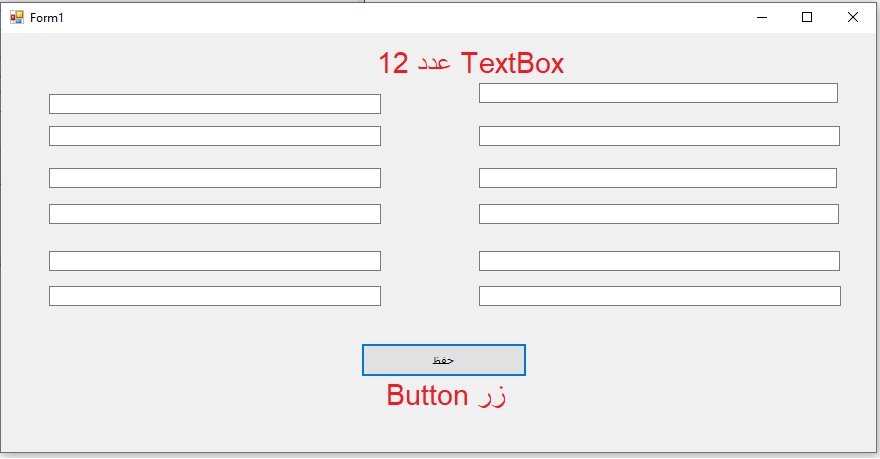This screenshot has width=880, height=459.
Task: Focus the second text box in left column
Action: pyautogui.click(x=214, y=136)
